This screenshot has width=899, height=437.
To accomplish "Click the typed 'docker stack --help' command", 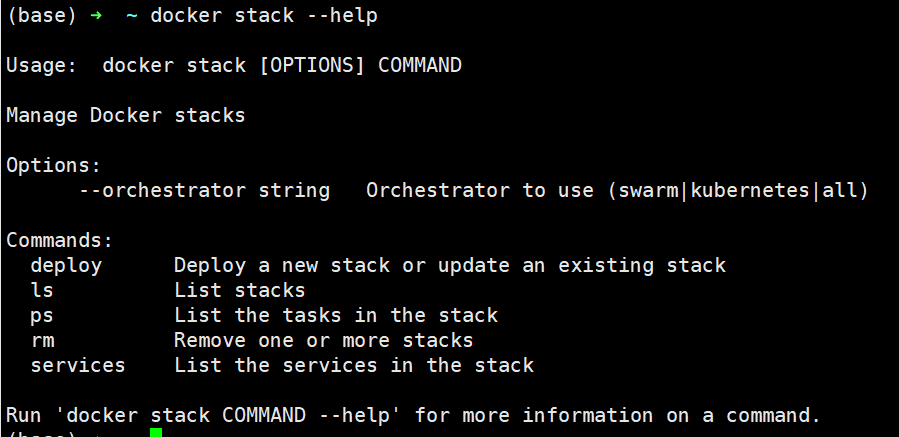I will 264,16.
